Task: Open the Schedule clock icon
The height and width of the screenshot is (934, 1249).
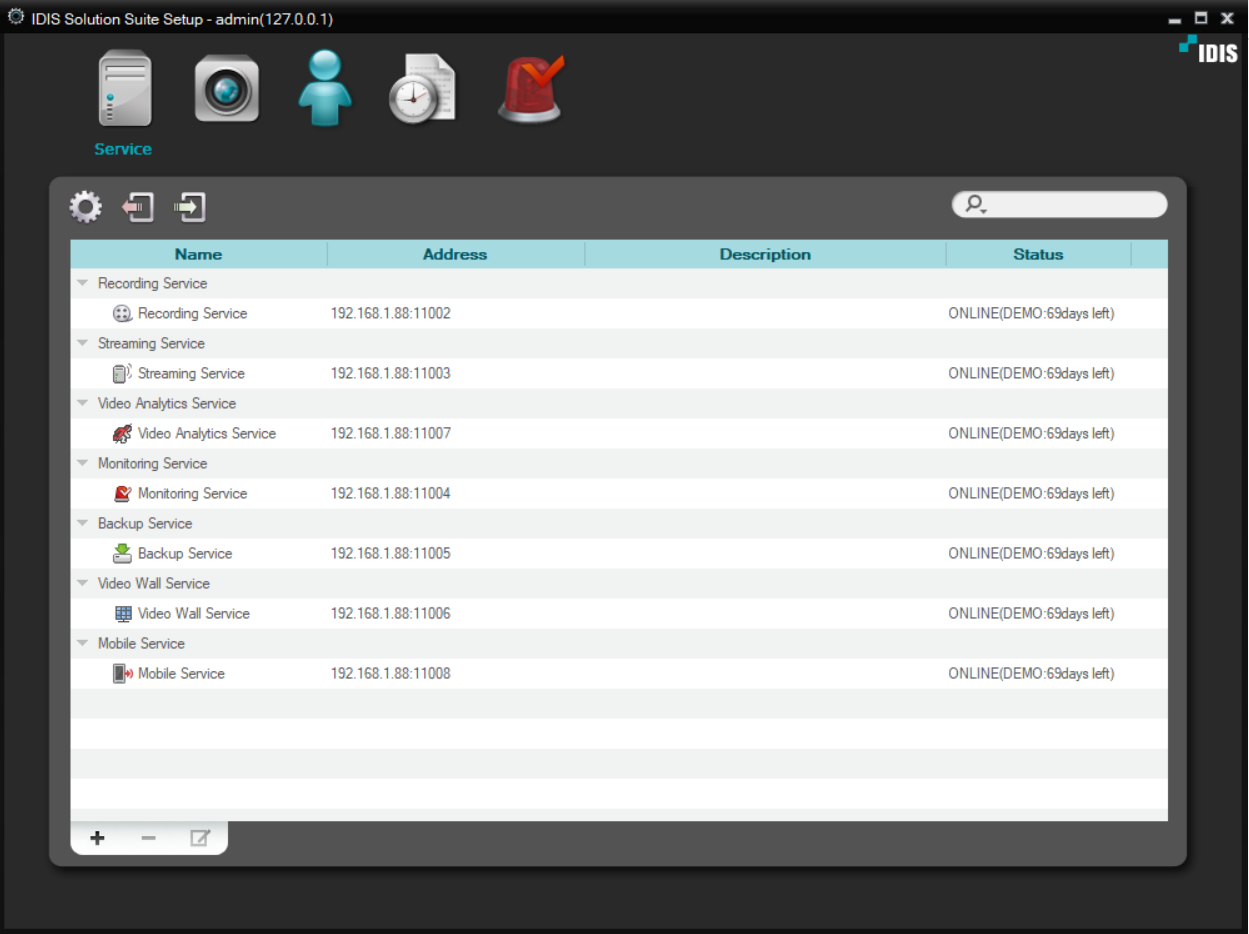Action: (423, 90)
